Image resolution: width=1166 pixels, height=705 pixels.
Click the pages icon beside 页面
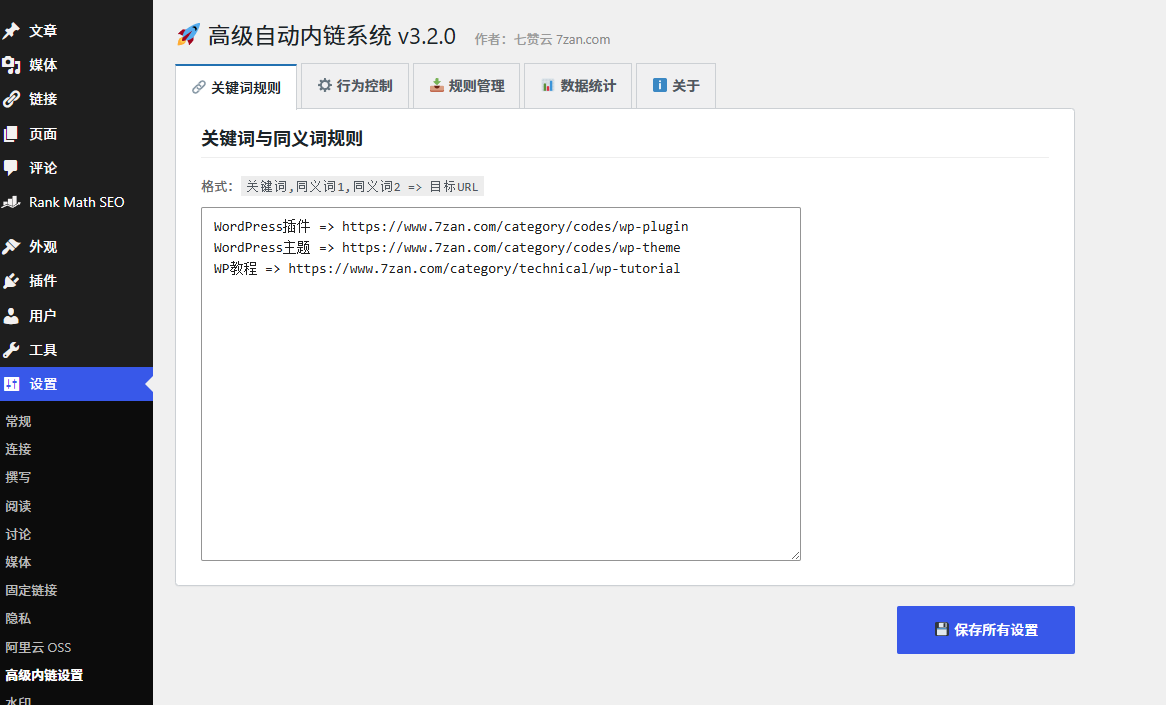pos(11,134)
